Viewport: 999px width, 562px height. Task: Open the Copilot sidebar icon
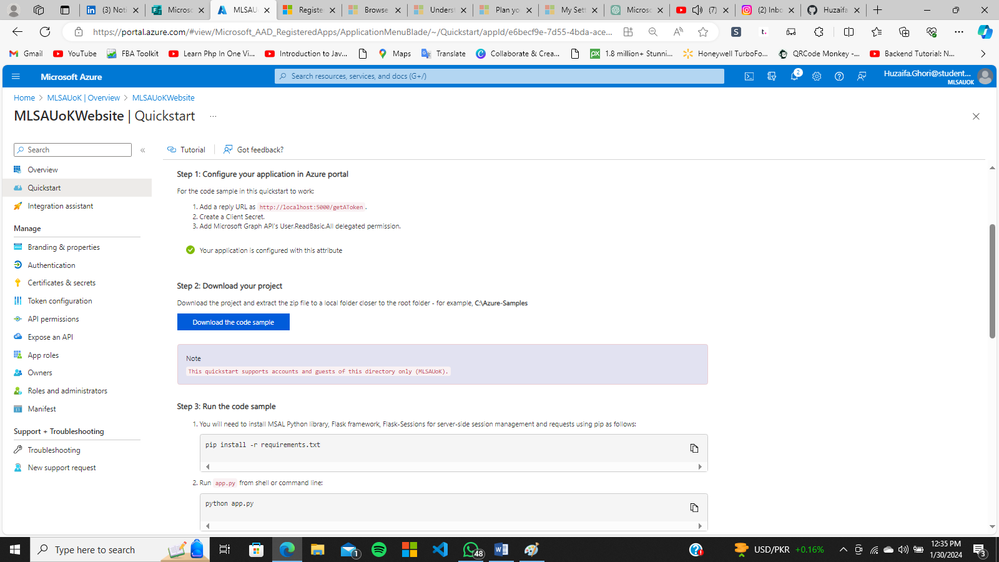[985, 32]
